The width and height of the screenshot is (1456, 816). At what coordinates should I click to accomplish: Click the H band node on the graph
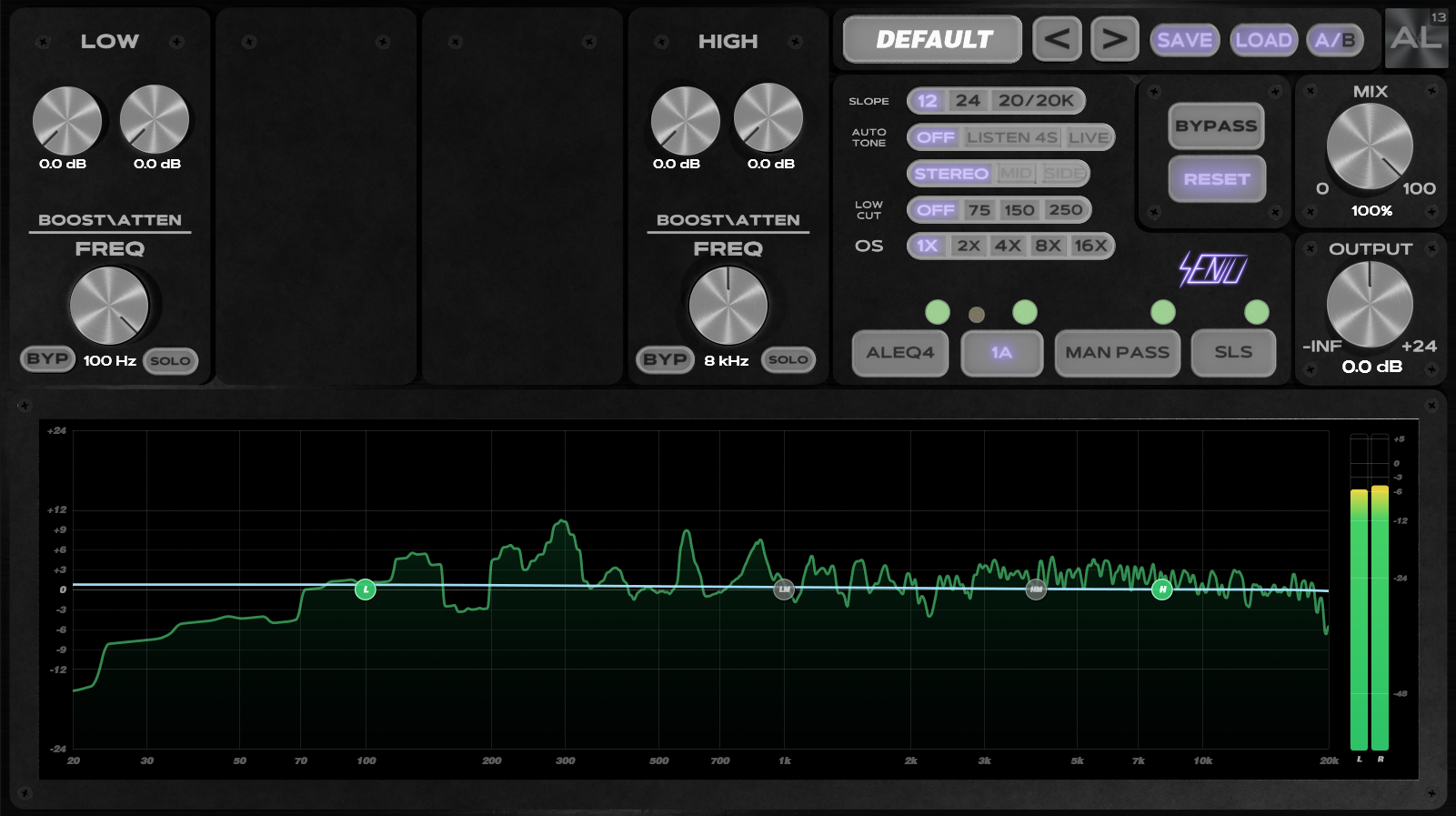pos(1162,589)
